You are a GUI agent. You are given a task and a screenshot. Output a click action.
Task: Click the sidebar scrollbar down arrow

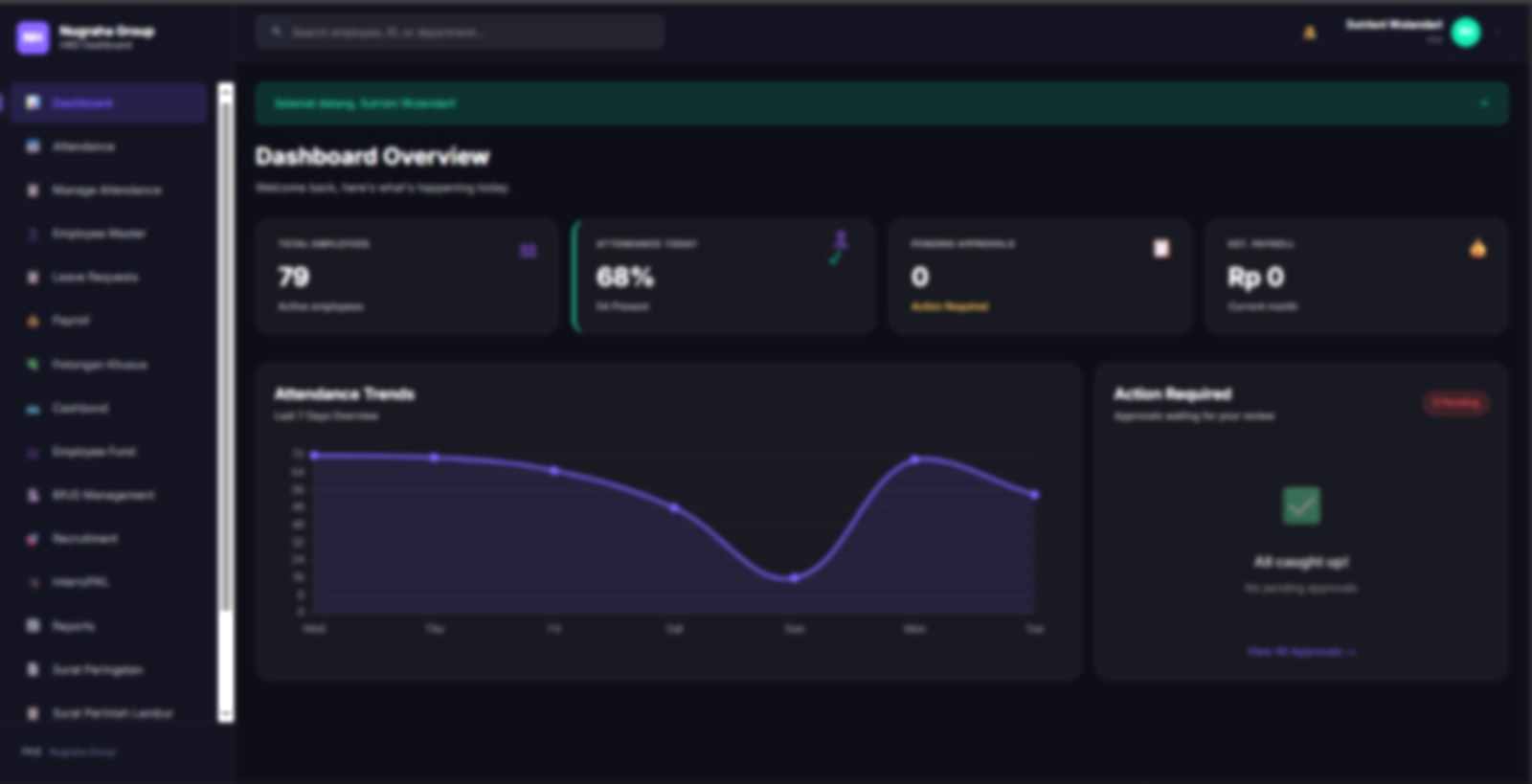pyautogui.click(x=226, y=715)
